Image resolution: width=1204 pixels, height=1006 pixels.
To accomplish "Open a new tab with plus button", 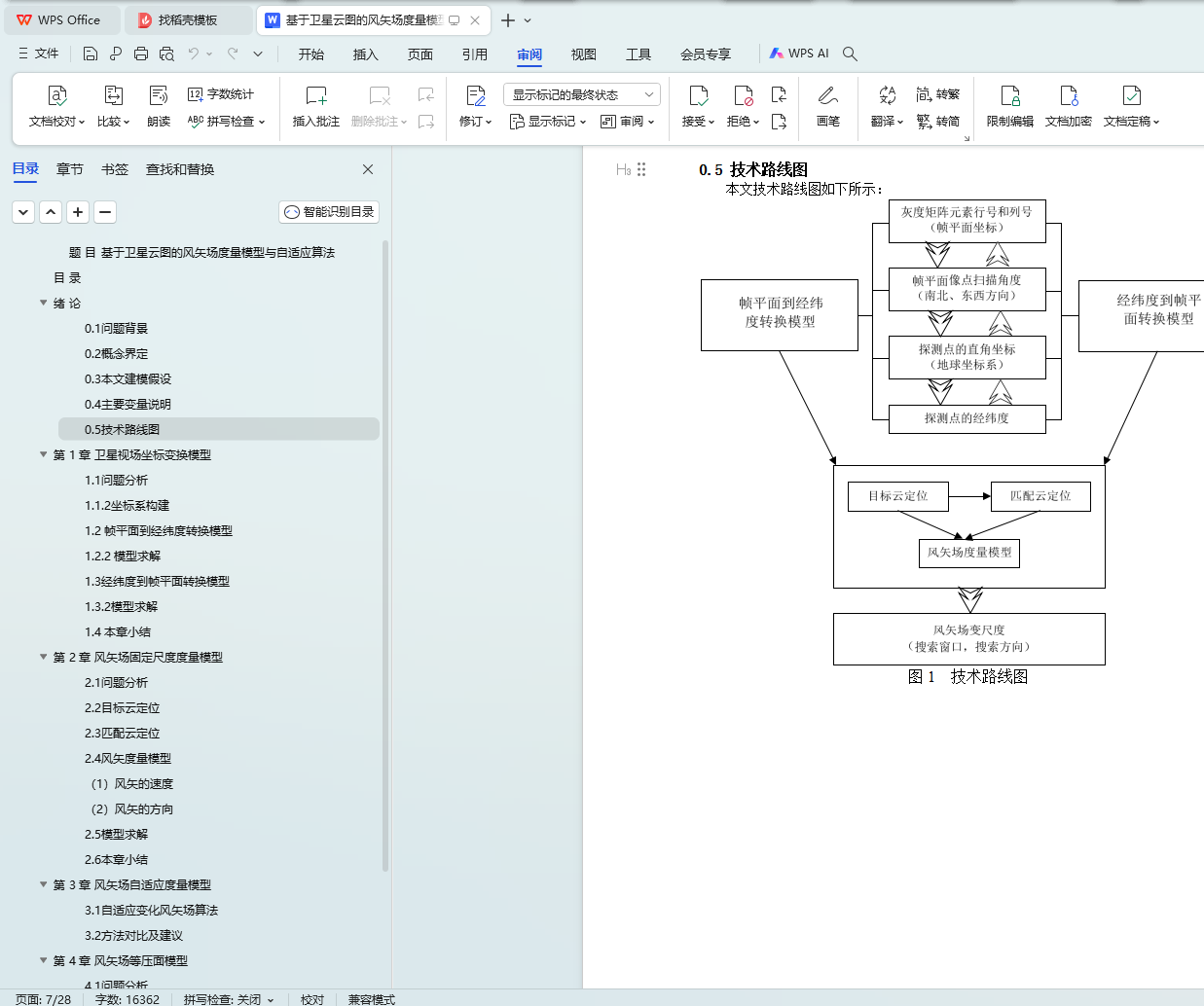I will tap(508, 19).
